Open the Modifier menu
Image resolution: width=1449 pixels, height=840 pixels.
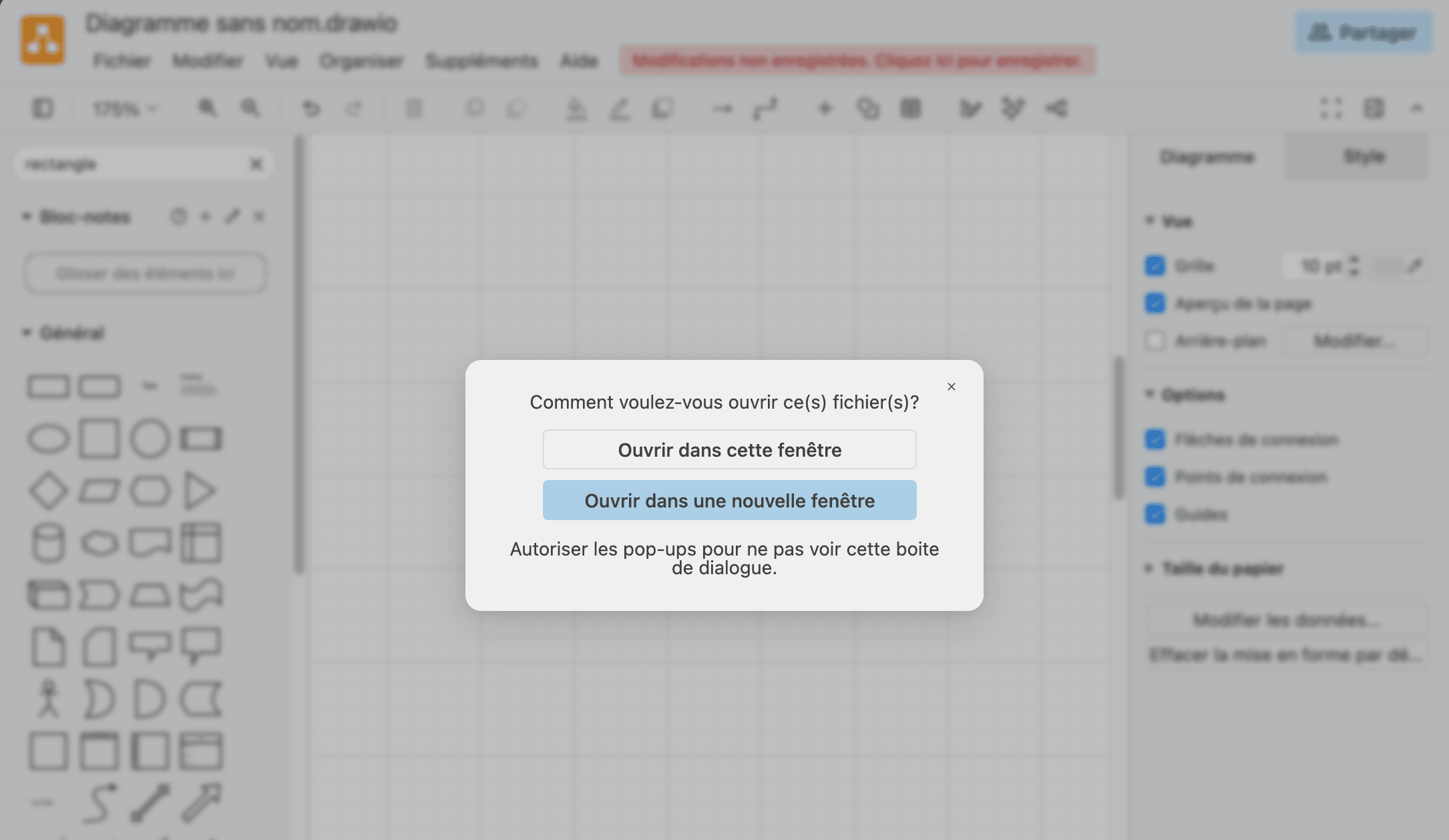tap(208, 61)
